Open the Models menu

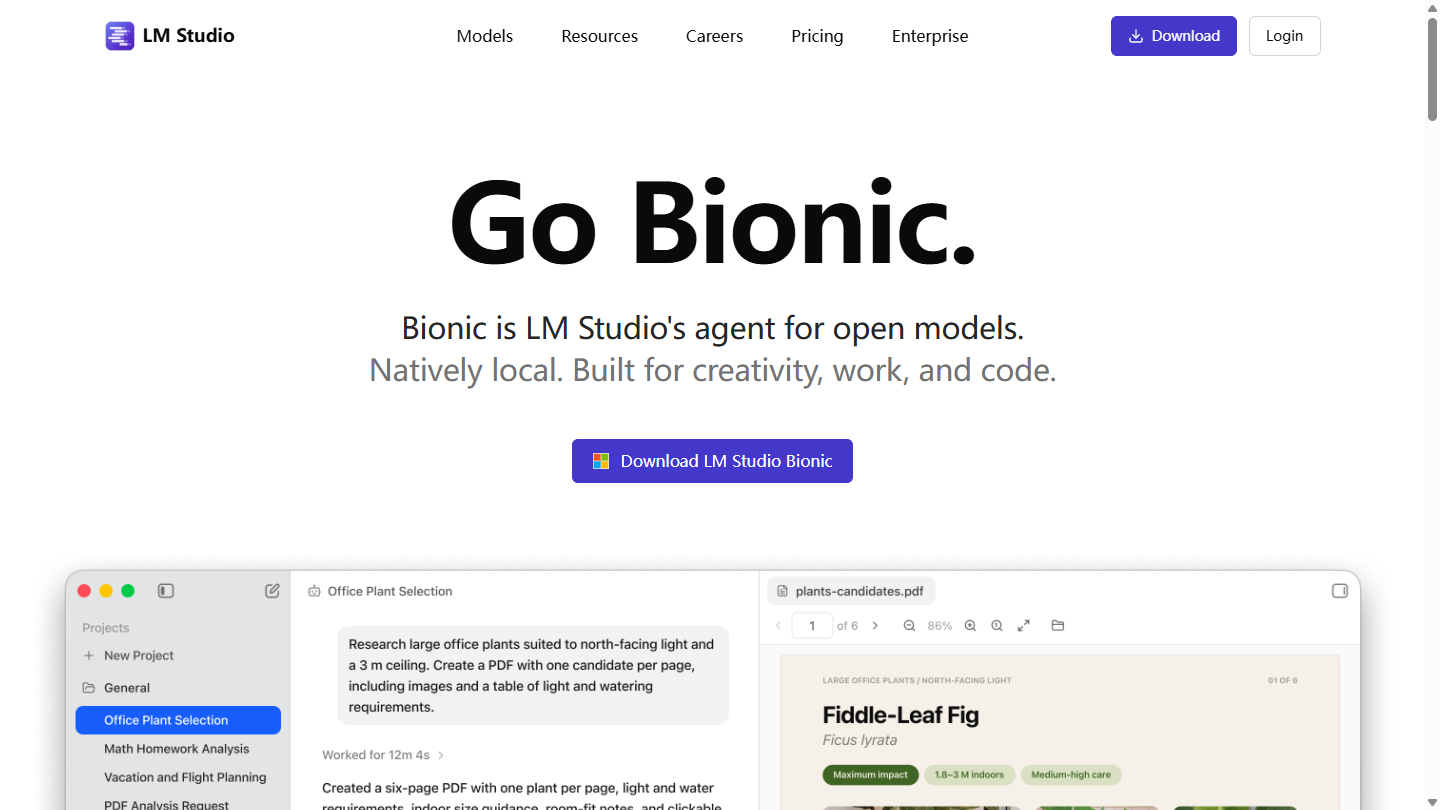click(485, 36)
